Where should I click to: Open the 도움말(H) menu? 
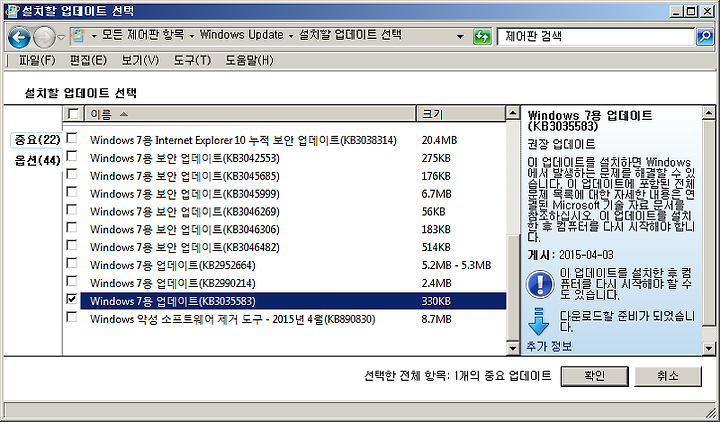tap(249, 60)
